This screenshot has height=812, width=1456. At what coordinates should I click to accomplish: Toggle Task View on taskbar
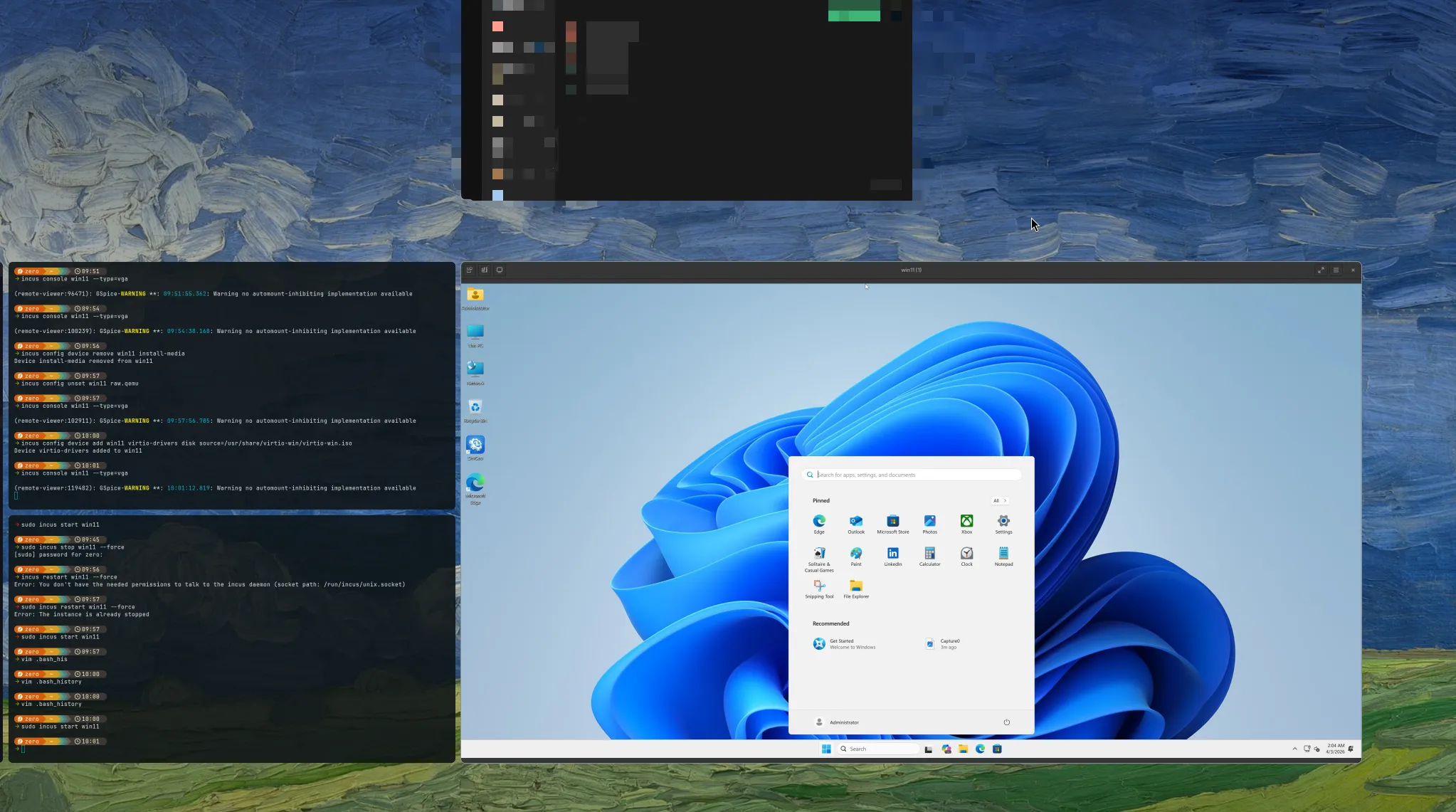click(x=928, y=749)
